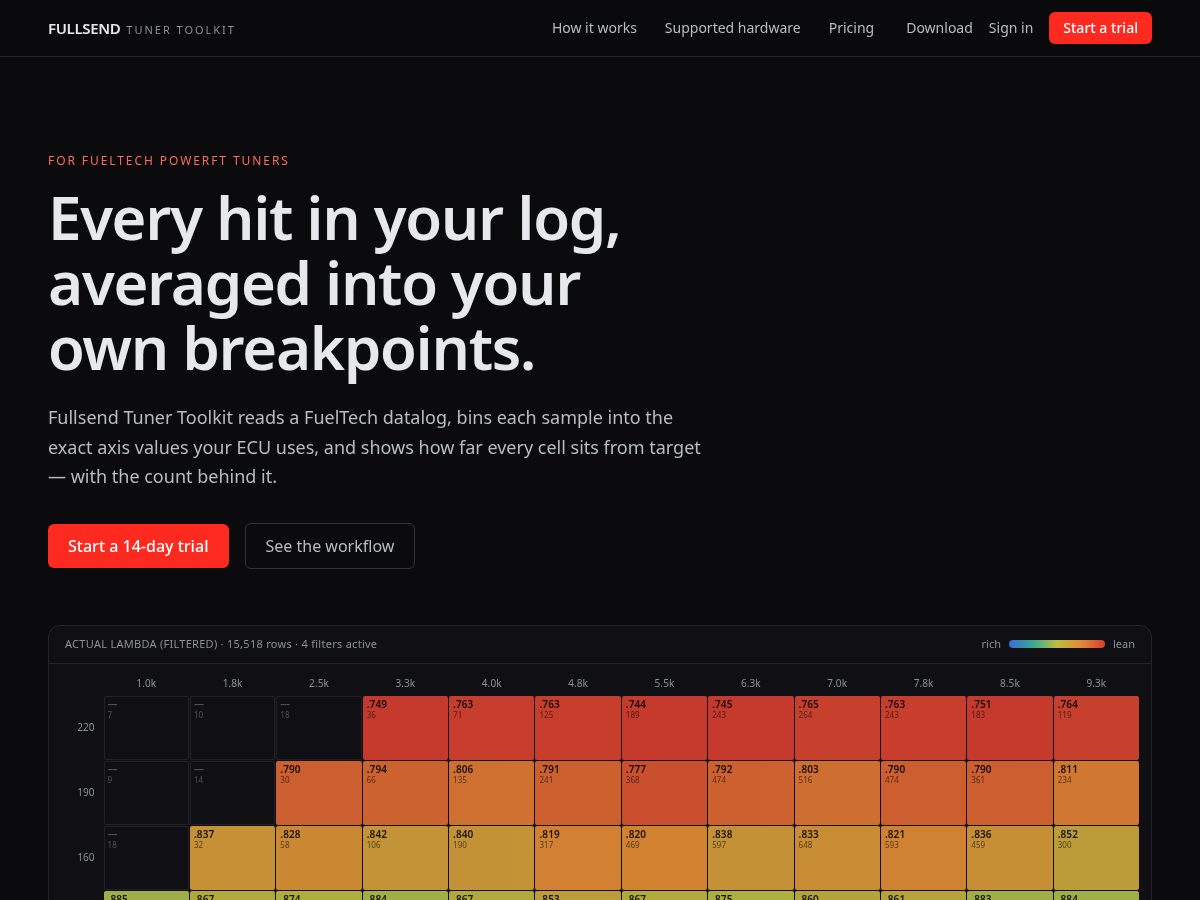The height and width of the screenshot is (900, 1200).
Task: Click the .790 cell with count 30
Action: (x=319, y=793)
